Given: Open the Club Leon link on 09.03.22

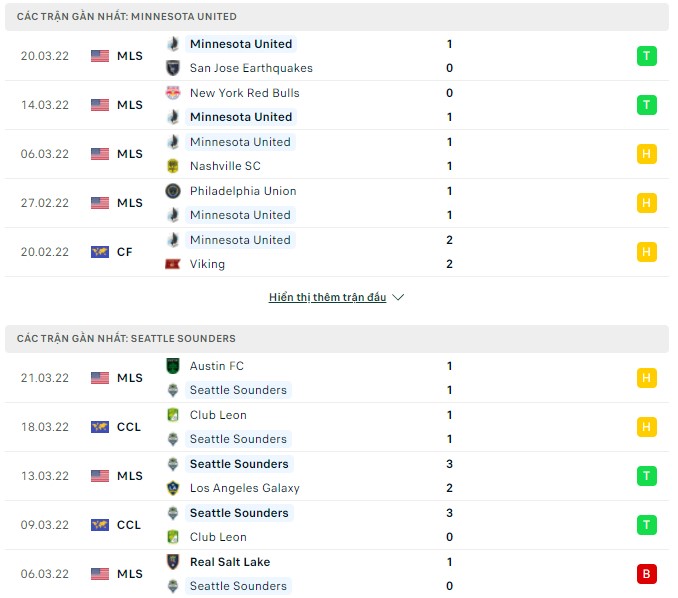Looking at the screenshot, I should click(x=218, y=537).
